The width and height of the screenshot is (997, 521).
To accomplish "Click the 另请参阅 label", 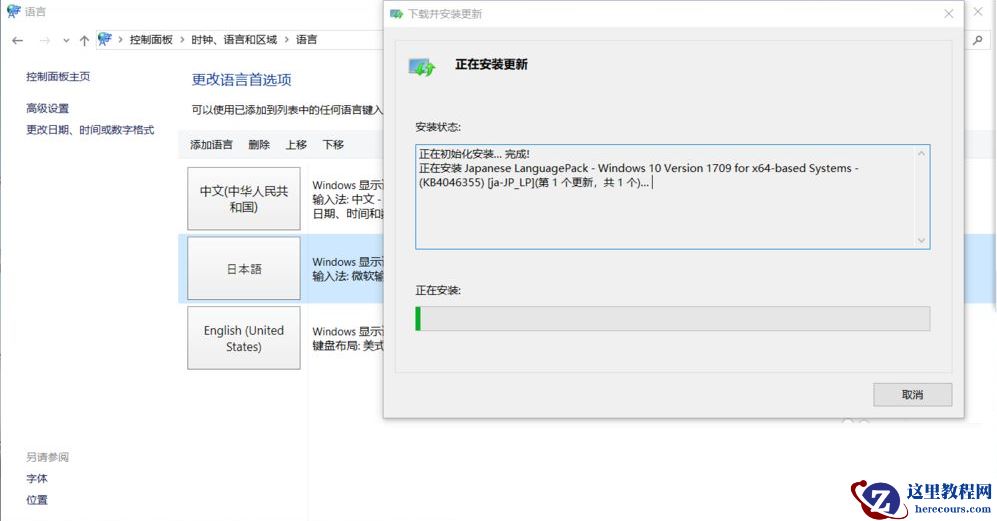I will (47, 457).
